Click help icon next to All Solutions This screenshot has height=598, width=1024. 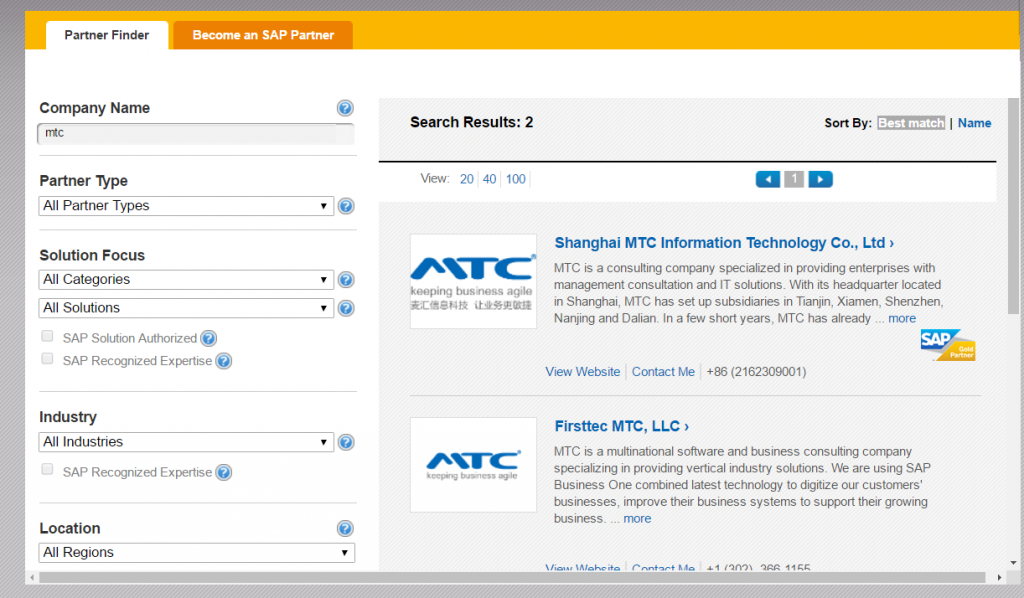[x=345, y=308]
